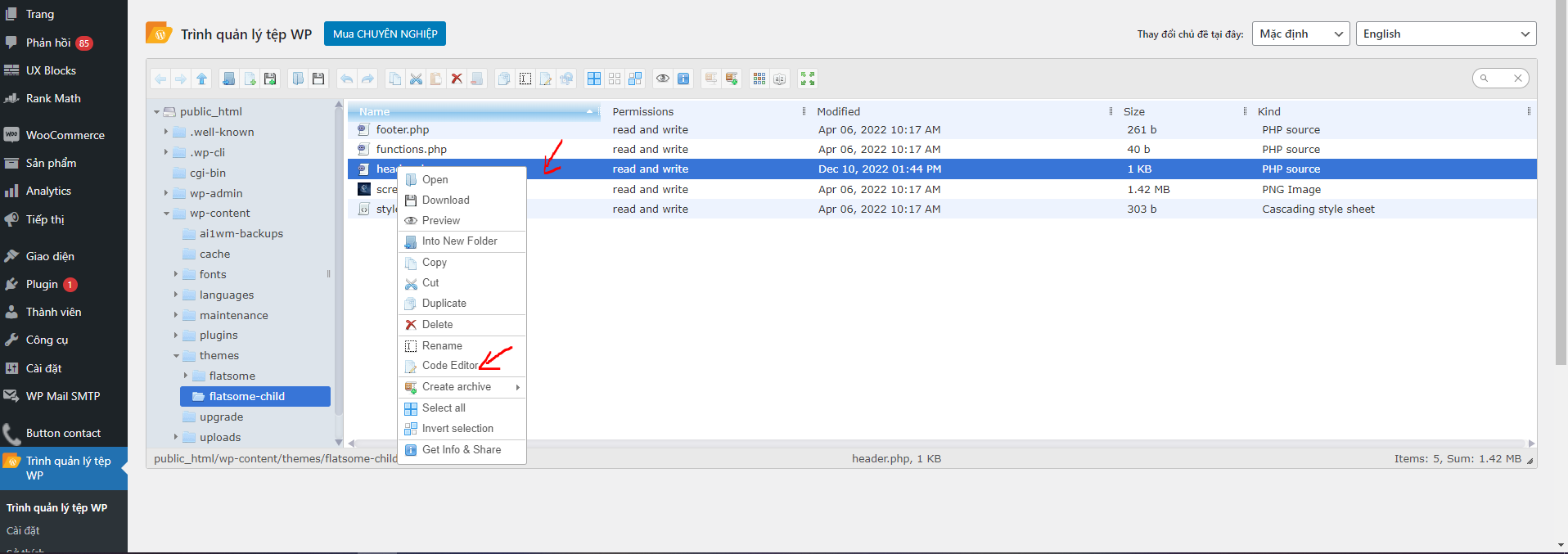Image resolution: width=1568 pixels, height=554 pixels.
Task: Select the flatsome folder in tree
Action: 232,376
